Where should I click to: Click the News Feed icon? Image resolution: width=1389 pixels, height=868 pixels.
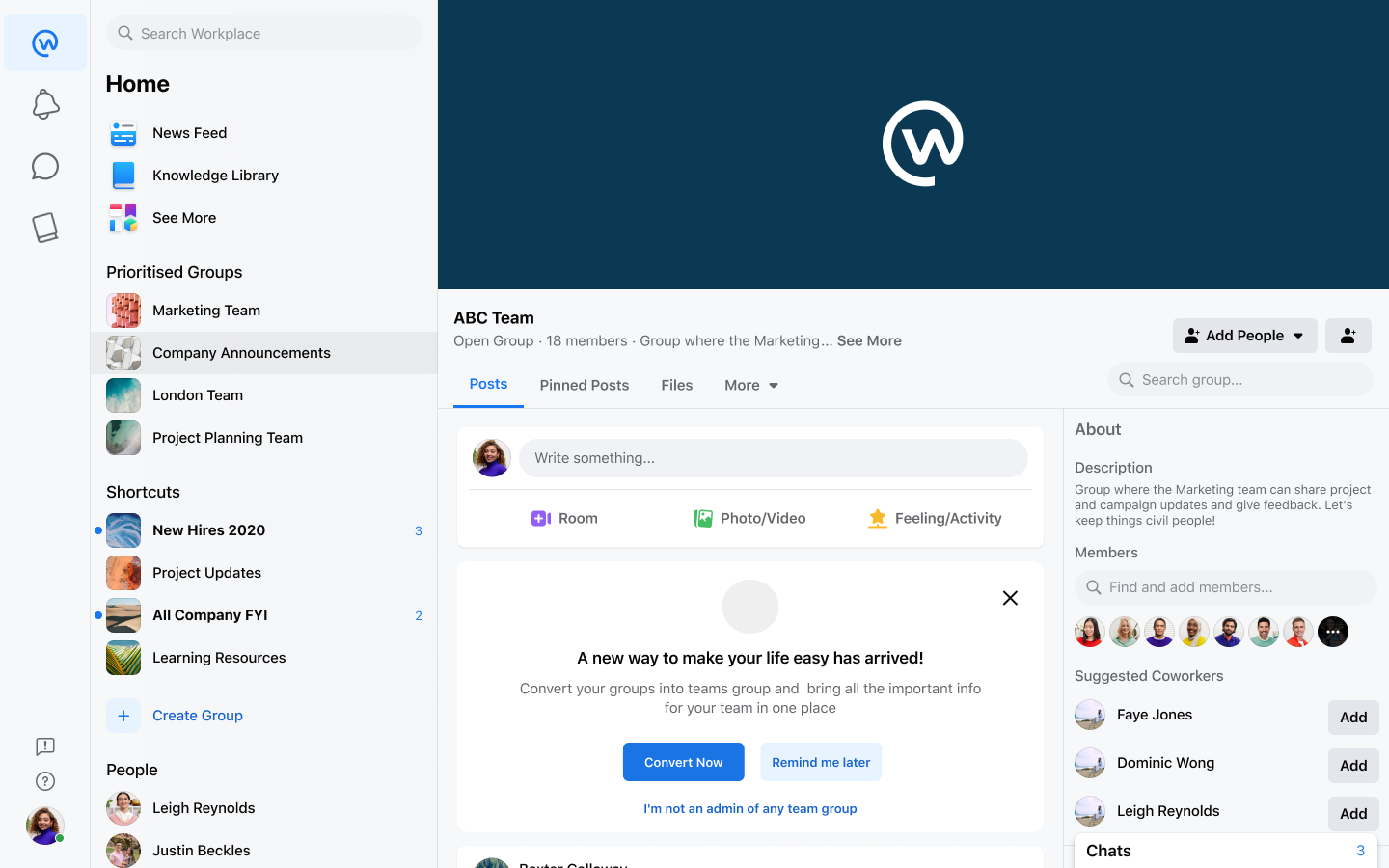[123, 133]
